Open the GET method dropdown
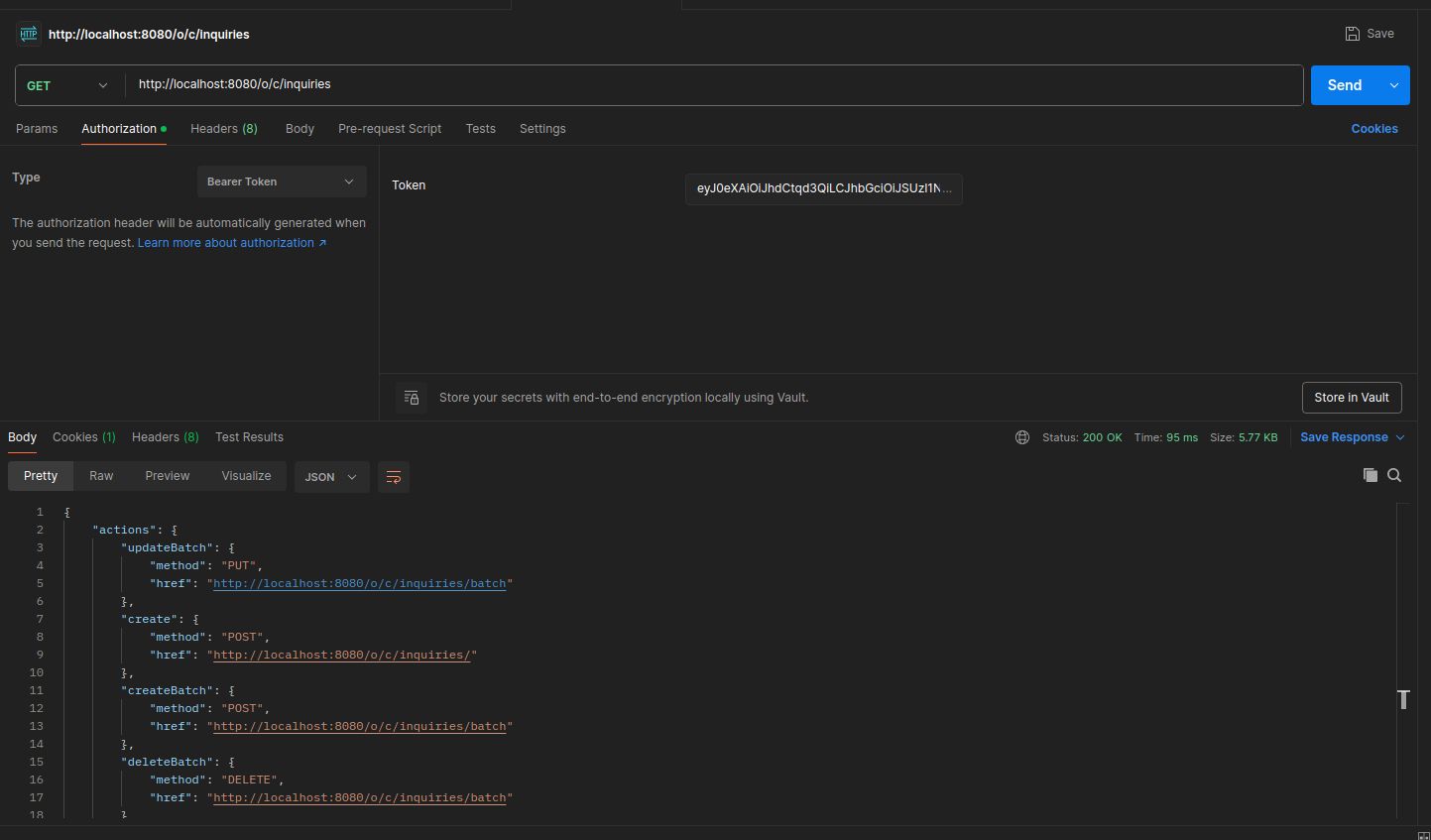Image resolution: width=1431 pixels, height=840 pixels. click(x=67, y=85)
